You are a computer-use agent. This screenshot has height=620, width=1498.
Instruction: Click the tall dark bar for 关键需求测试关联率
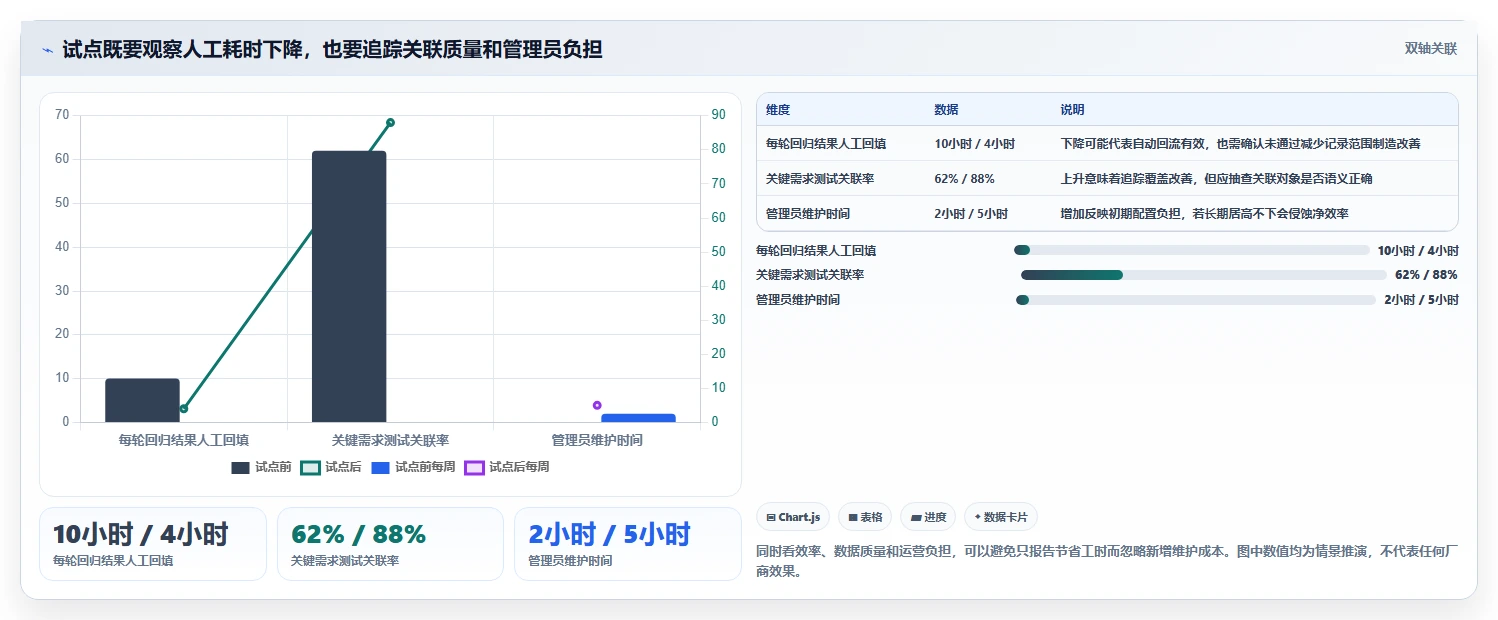click(349, 286)
